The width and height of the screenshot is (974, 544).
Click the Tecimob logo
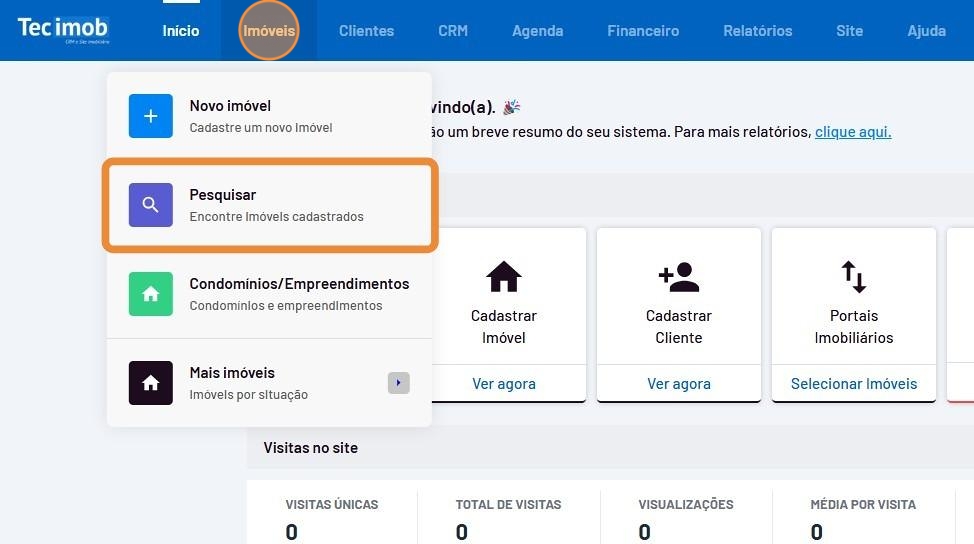pyautogui.click(x=62, y=30)
